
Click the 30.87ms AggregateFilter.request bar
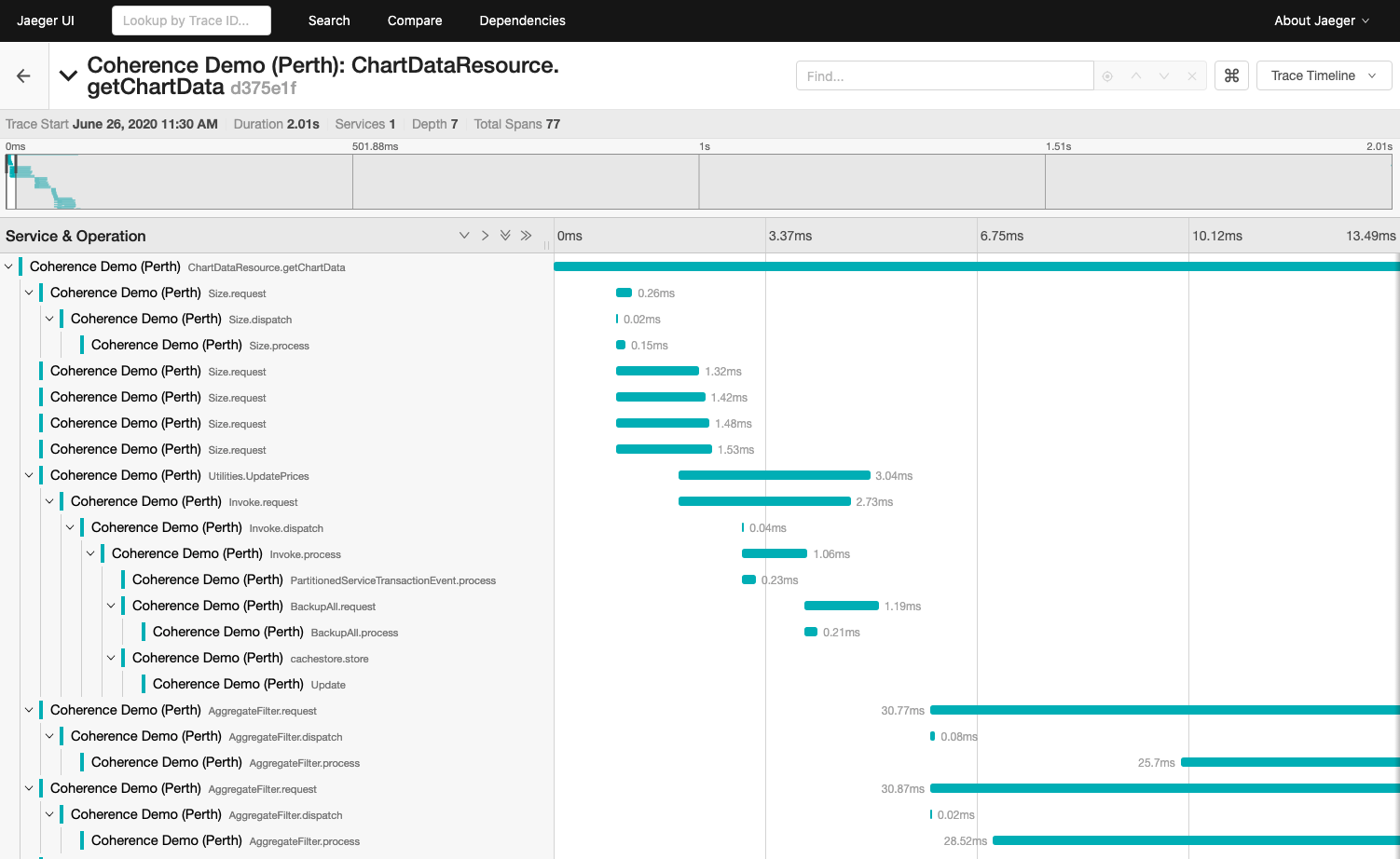pos(1165,788)
